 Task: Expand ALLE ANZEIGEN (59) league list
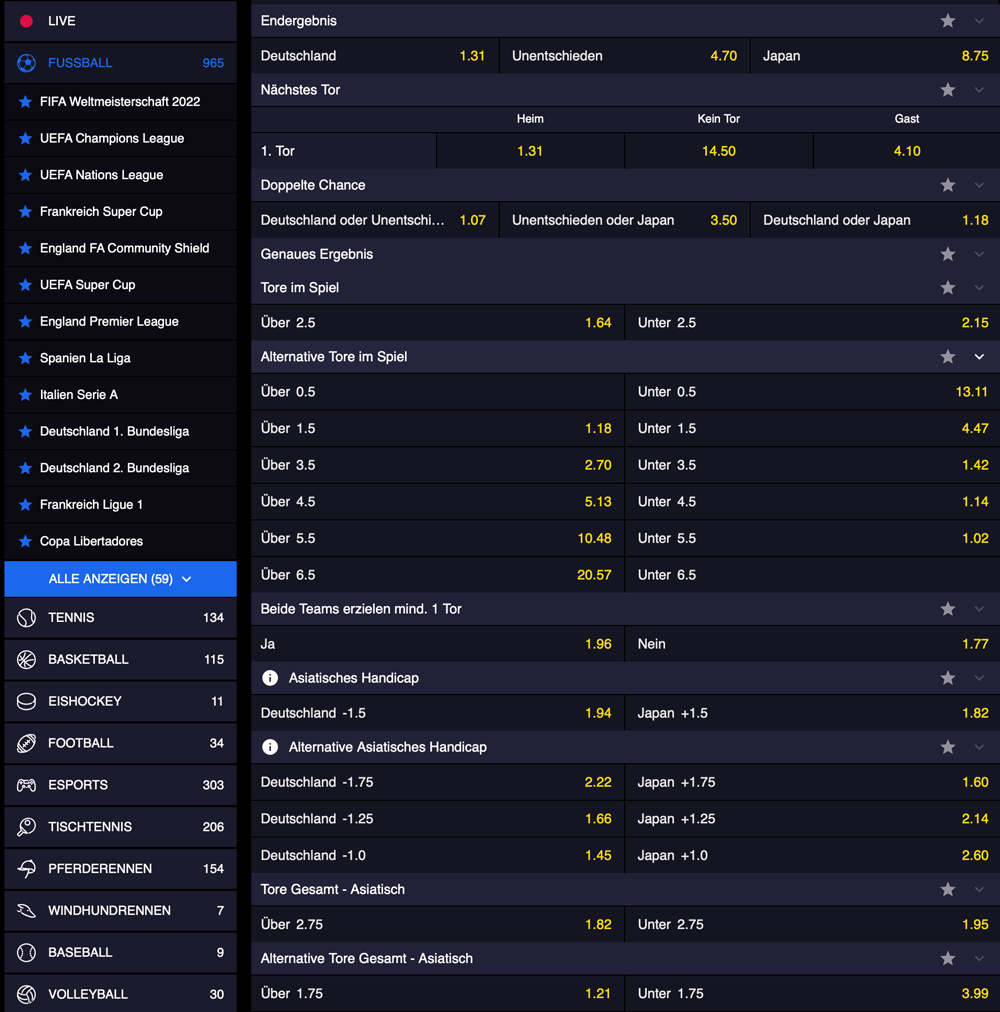pos(120,579)
